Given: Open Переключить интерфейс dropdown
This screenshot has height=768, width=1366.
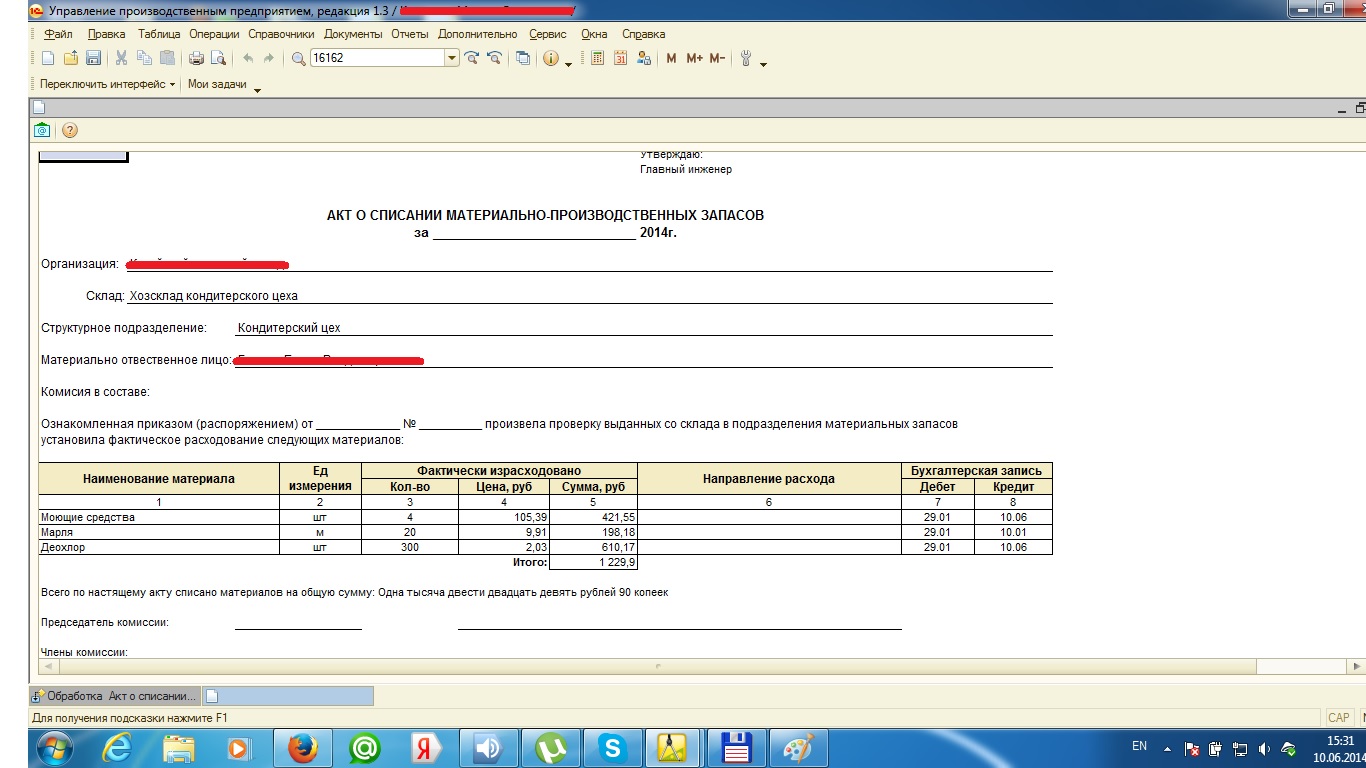Looking at the screenshot, I should click(107, 84).
